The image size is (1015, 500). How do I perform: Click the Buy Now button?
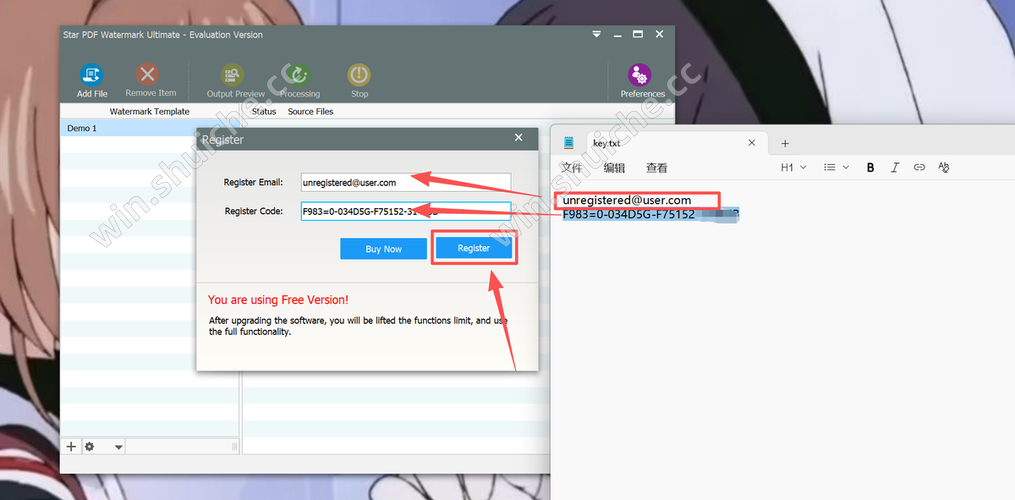click(383, 249)
